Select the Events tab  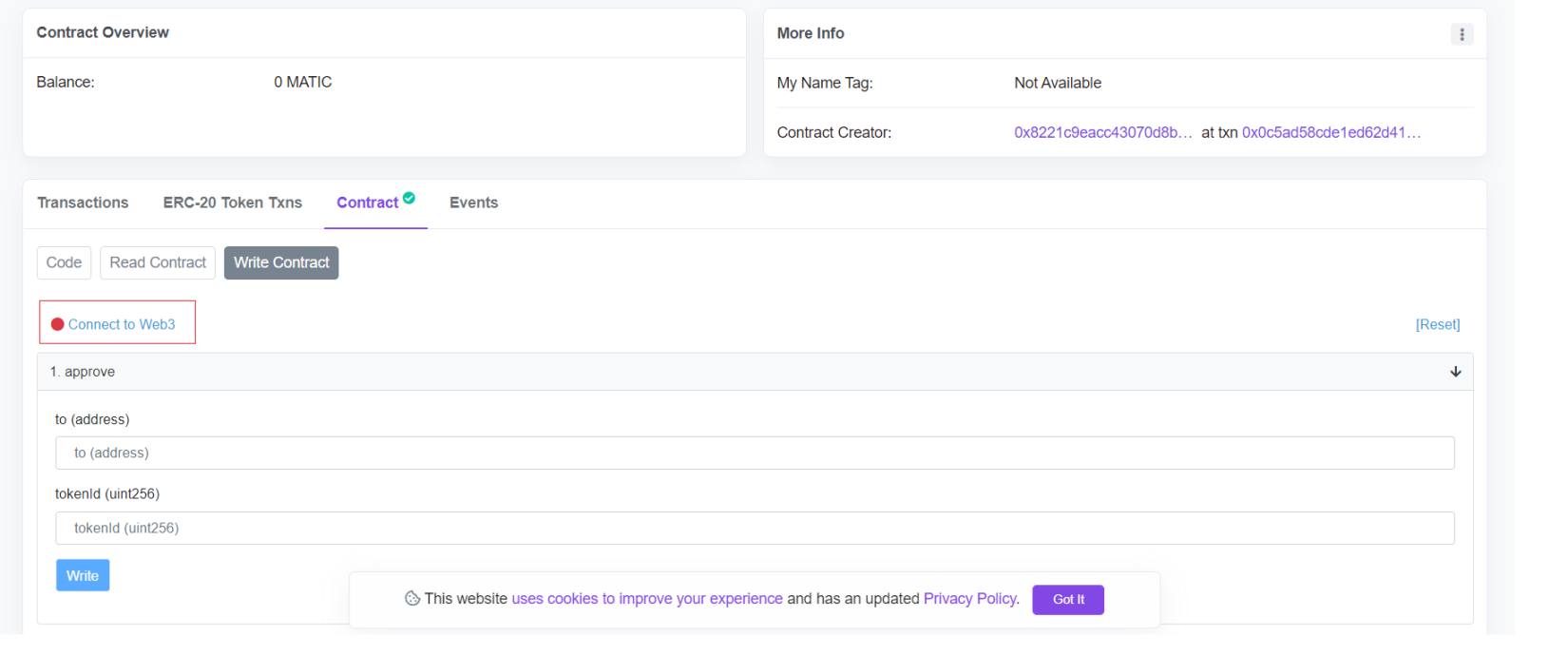point(473,203)
